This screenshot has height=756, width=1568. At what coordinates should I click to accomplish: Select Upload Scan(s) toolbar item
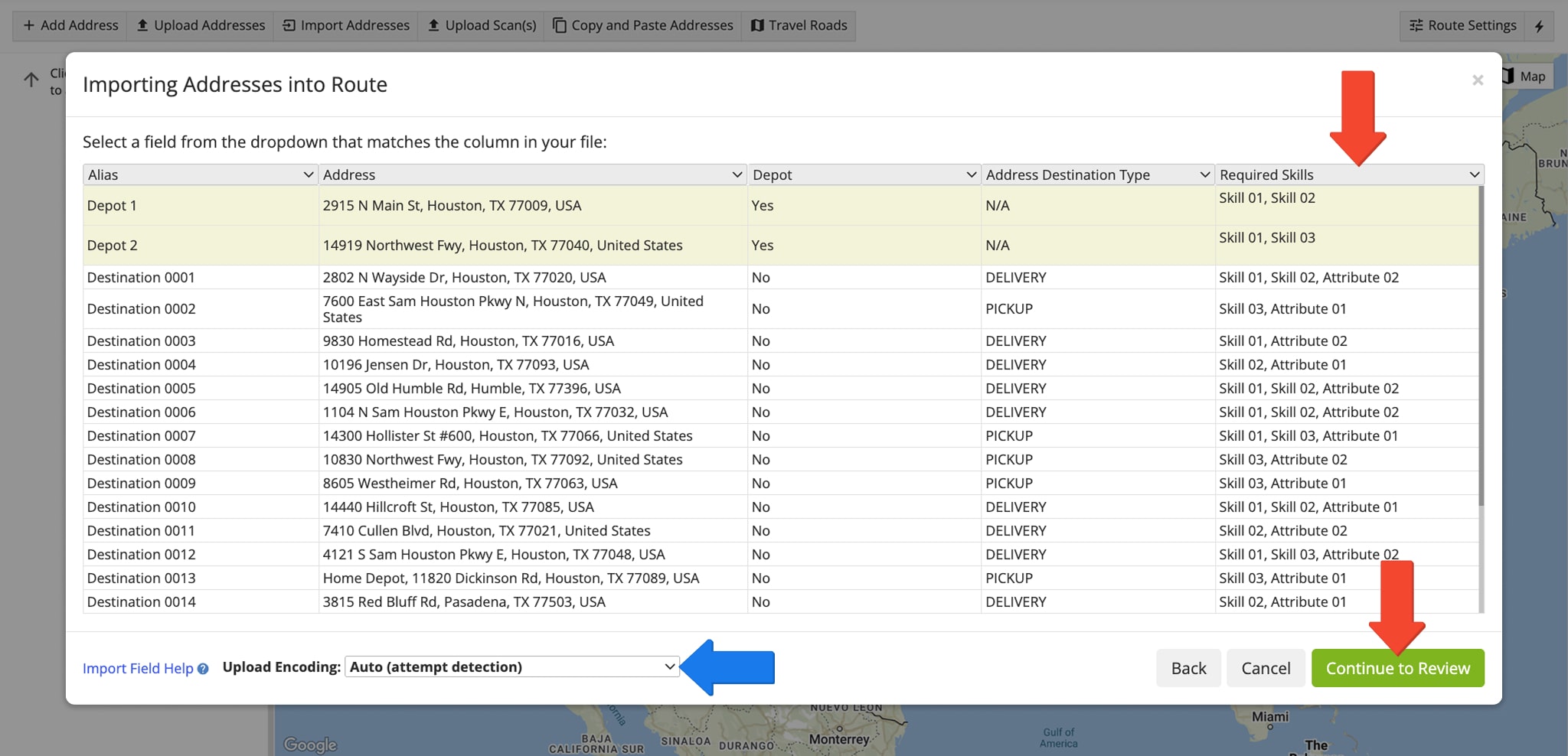[x=482, y=25]
